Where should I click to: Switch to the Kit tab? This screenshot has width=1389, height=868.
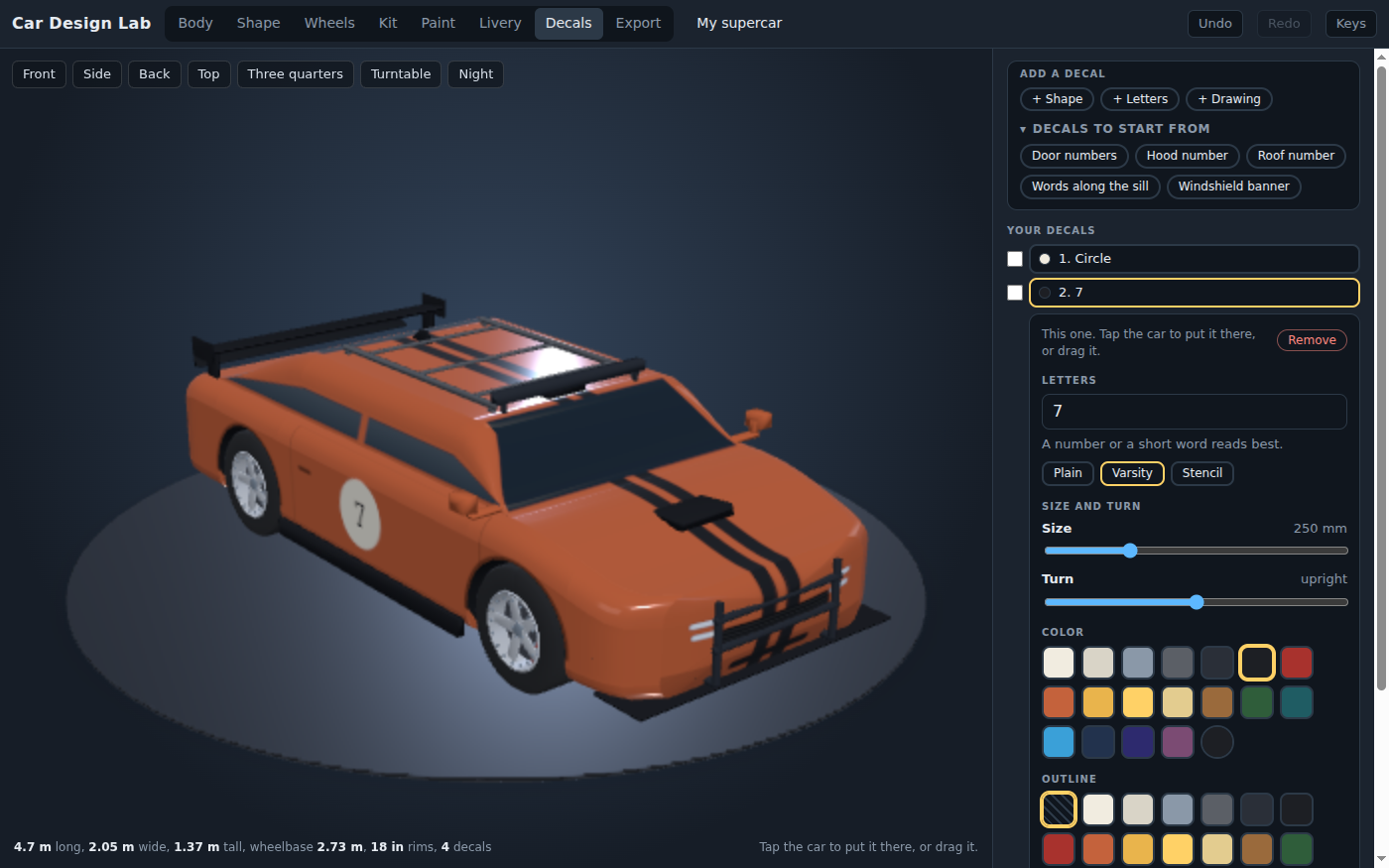click(388, 24)
